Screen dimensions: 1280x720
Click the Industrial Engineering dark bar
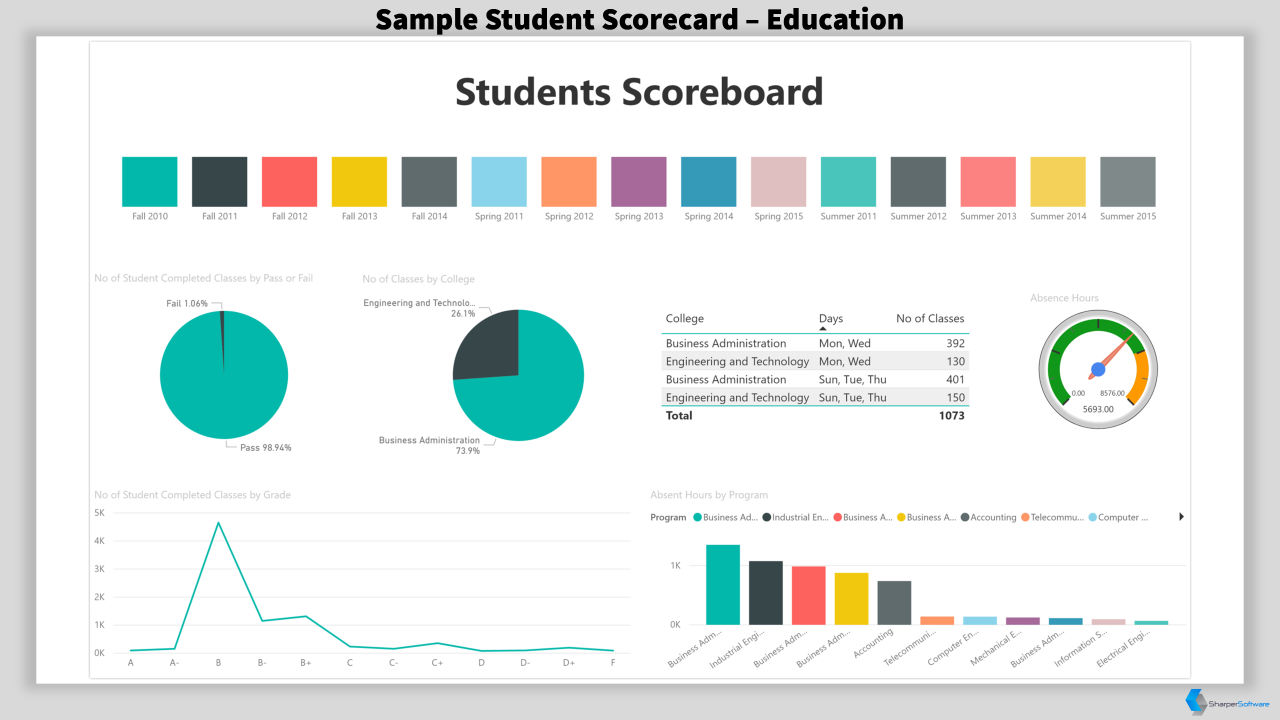tap(766, 593)
